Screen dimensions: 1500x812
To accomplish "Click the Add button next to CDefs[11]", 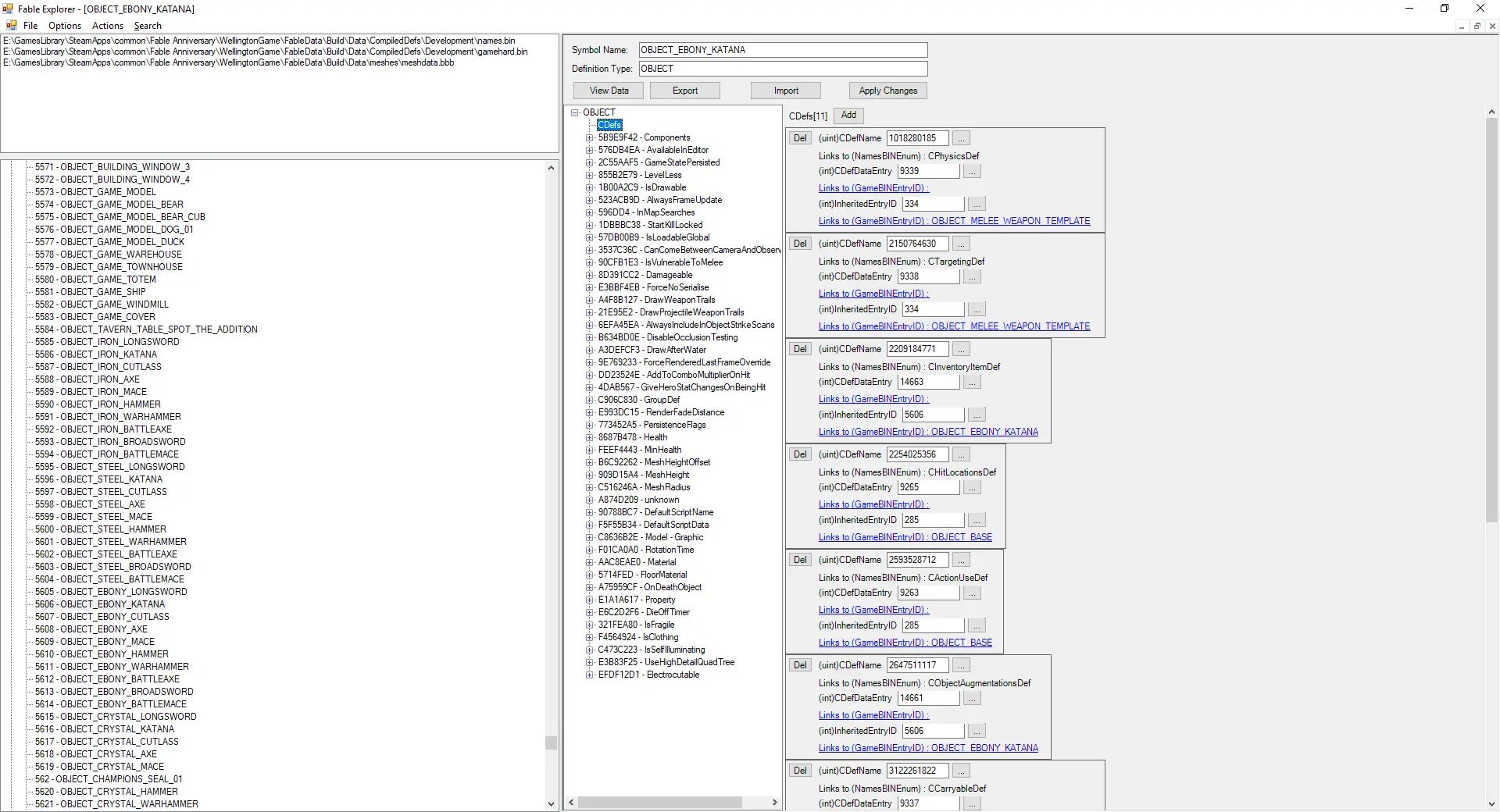I will 848,115.
